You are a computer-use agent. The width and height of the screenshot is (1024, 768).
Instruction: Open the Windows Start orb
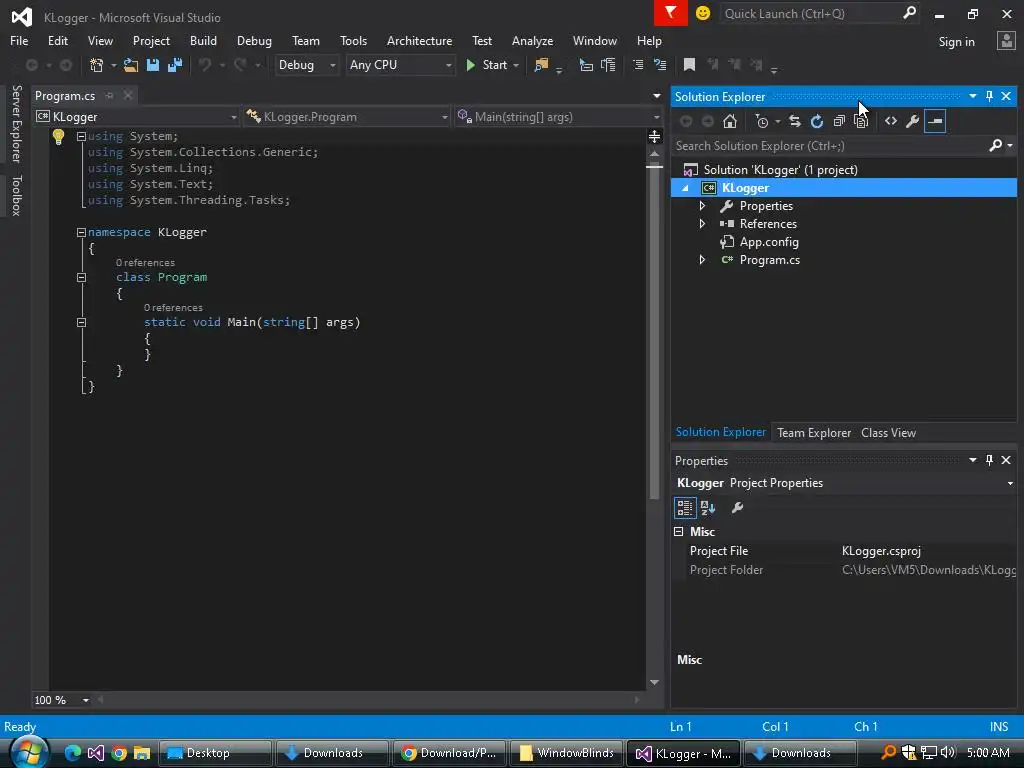click(28, 752)
